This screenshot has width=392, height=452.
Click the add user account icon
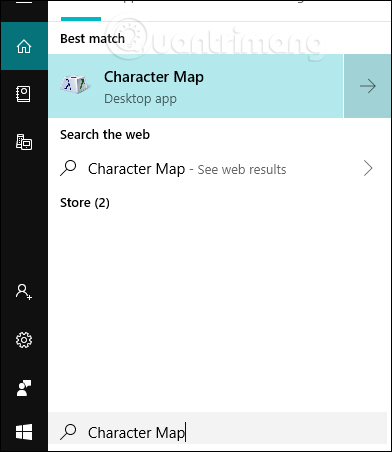[24, 292]
